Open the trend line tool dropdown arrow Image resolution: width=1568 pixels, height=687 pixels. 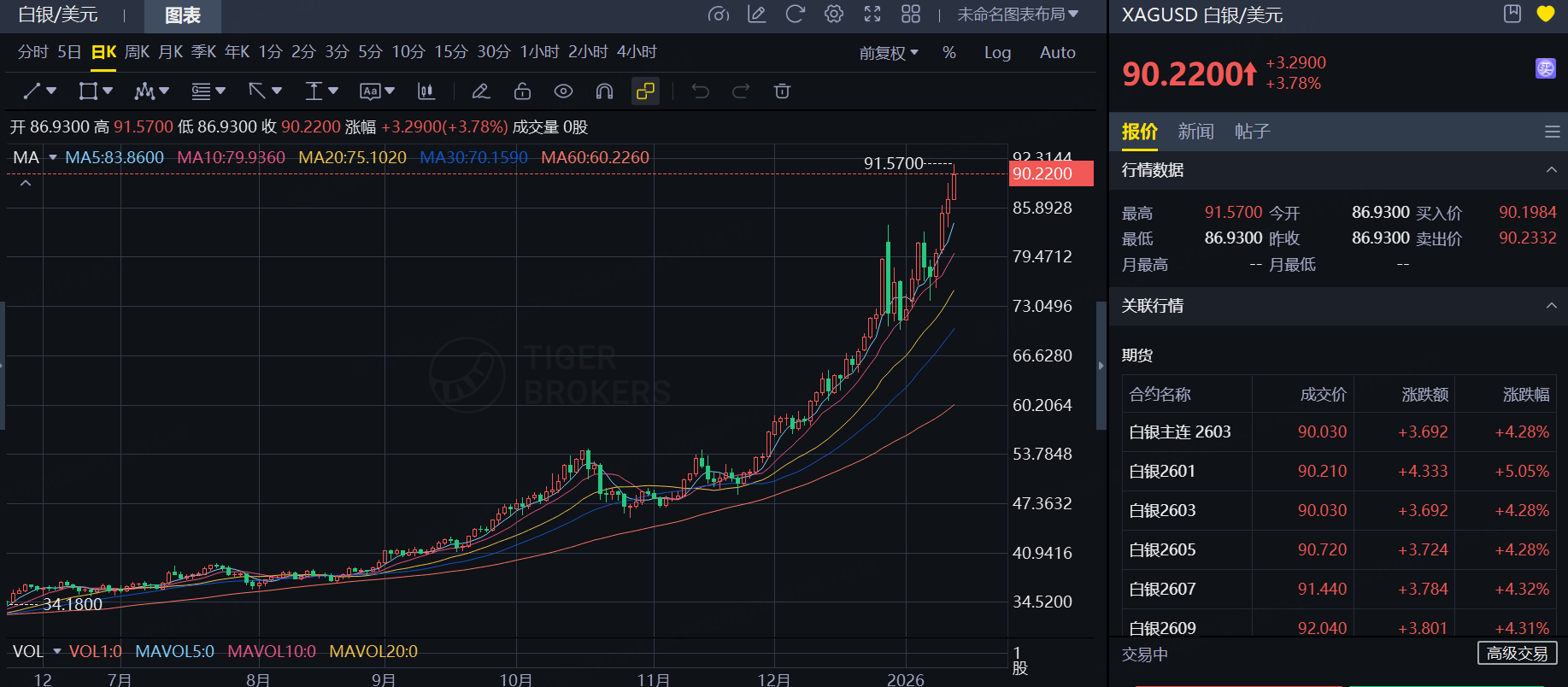coord(52,91)
